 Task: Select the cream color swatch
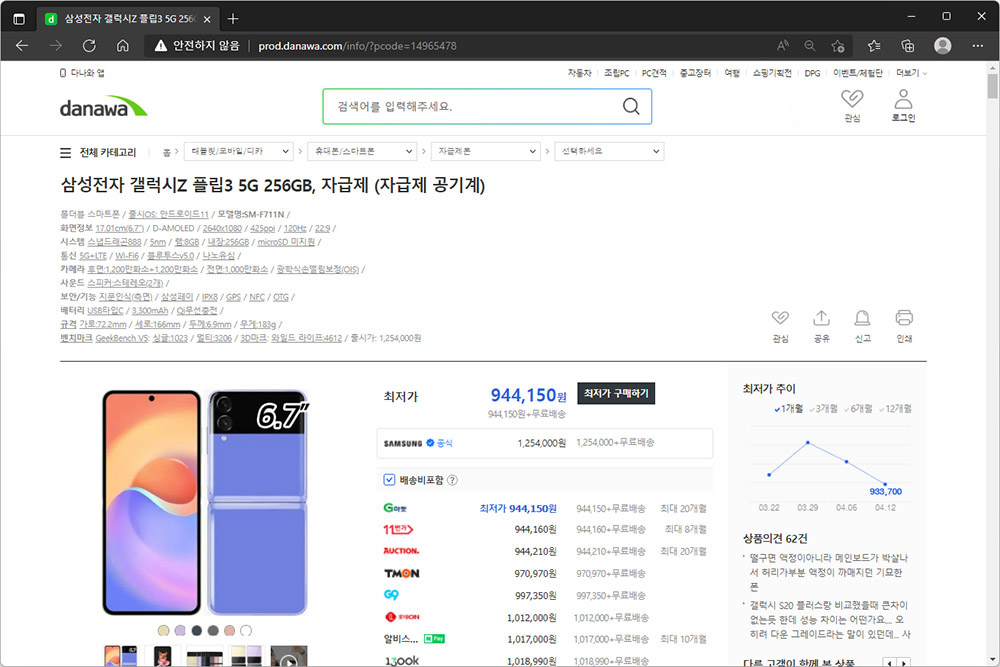[x=163, y=631]
